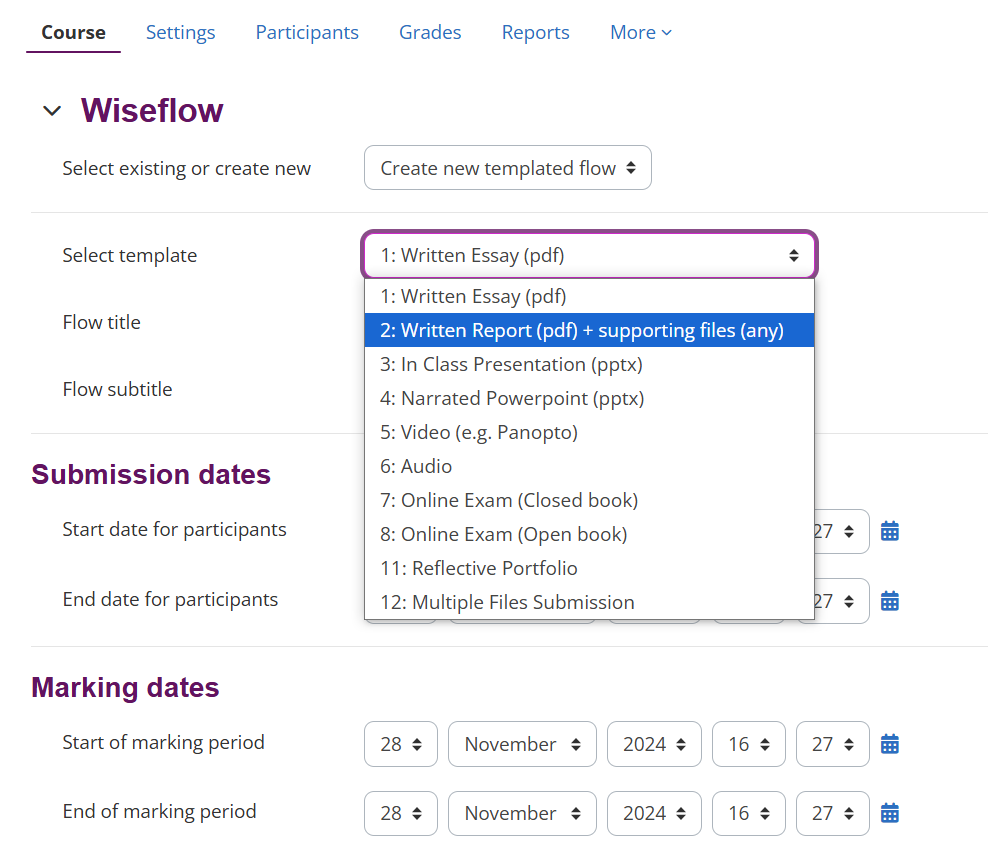Open minute dropdown for End date for participants

[842, 601]
